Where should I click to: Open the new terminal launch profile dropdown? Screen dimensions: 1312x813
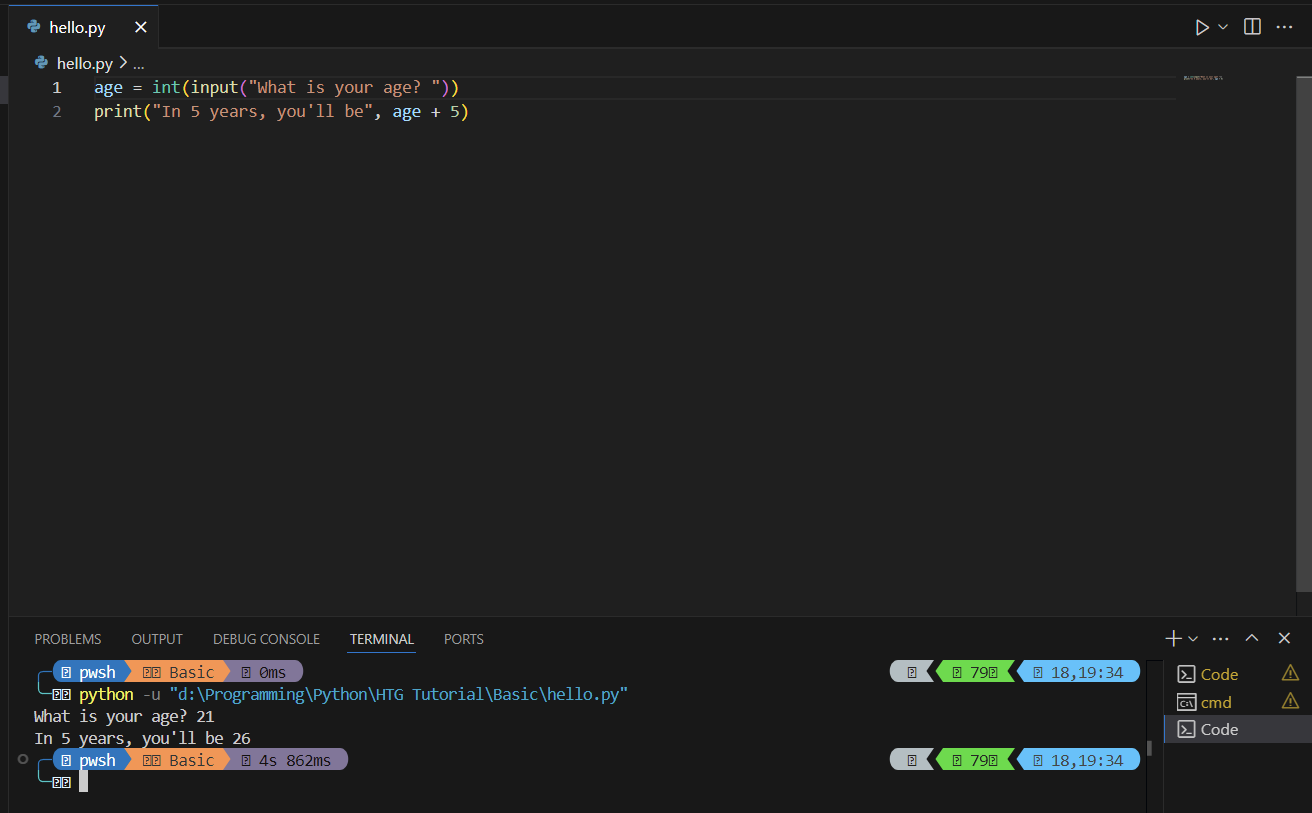pyautogui.click(x=1193, y=638)
